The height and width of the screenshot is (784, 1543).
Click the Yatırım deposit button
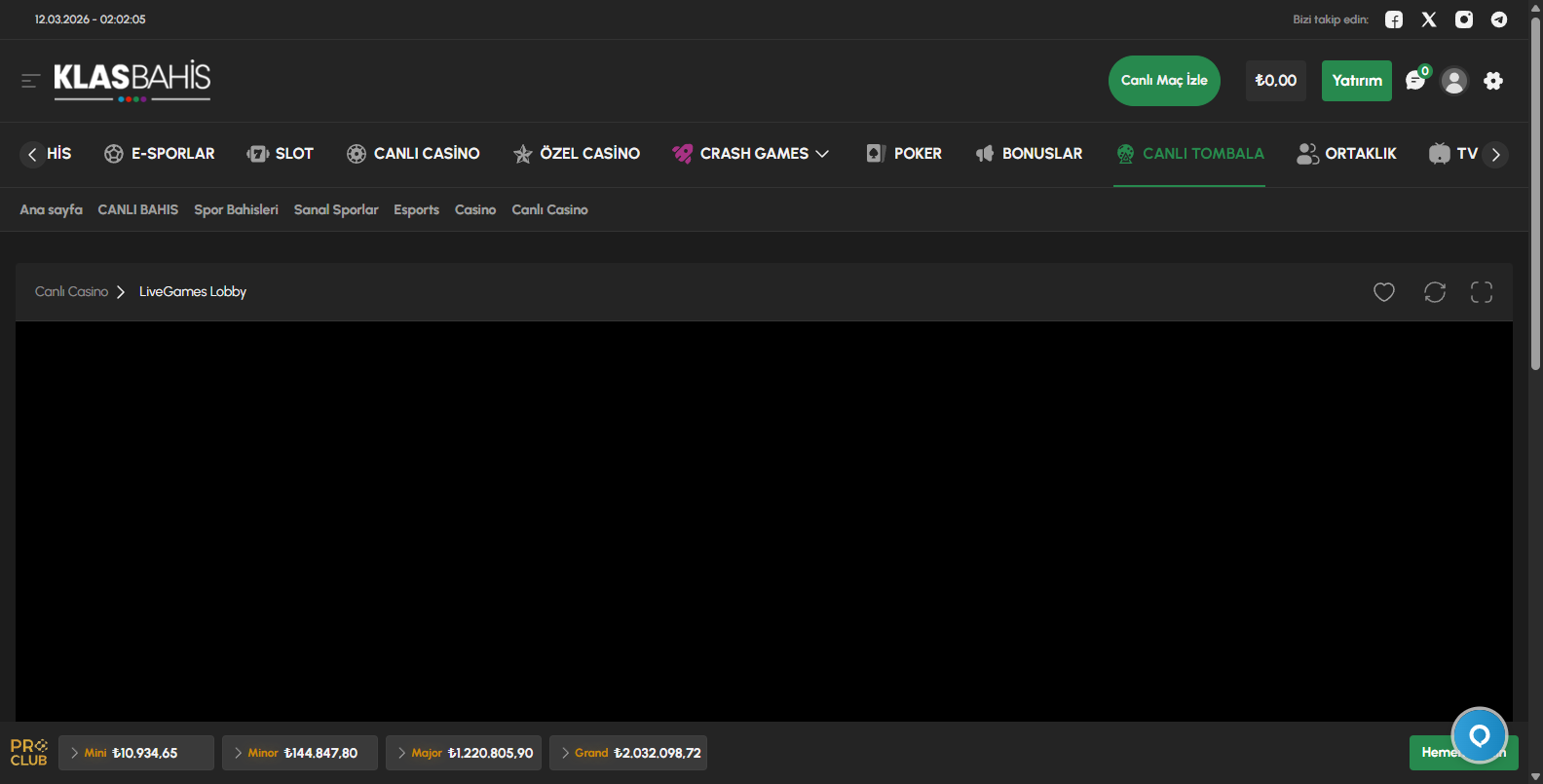[1357, 81]
